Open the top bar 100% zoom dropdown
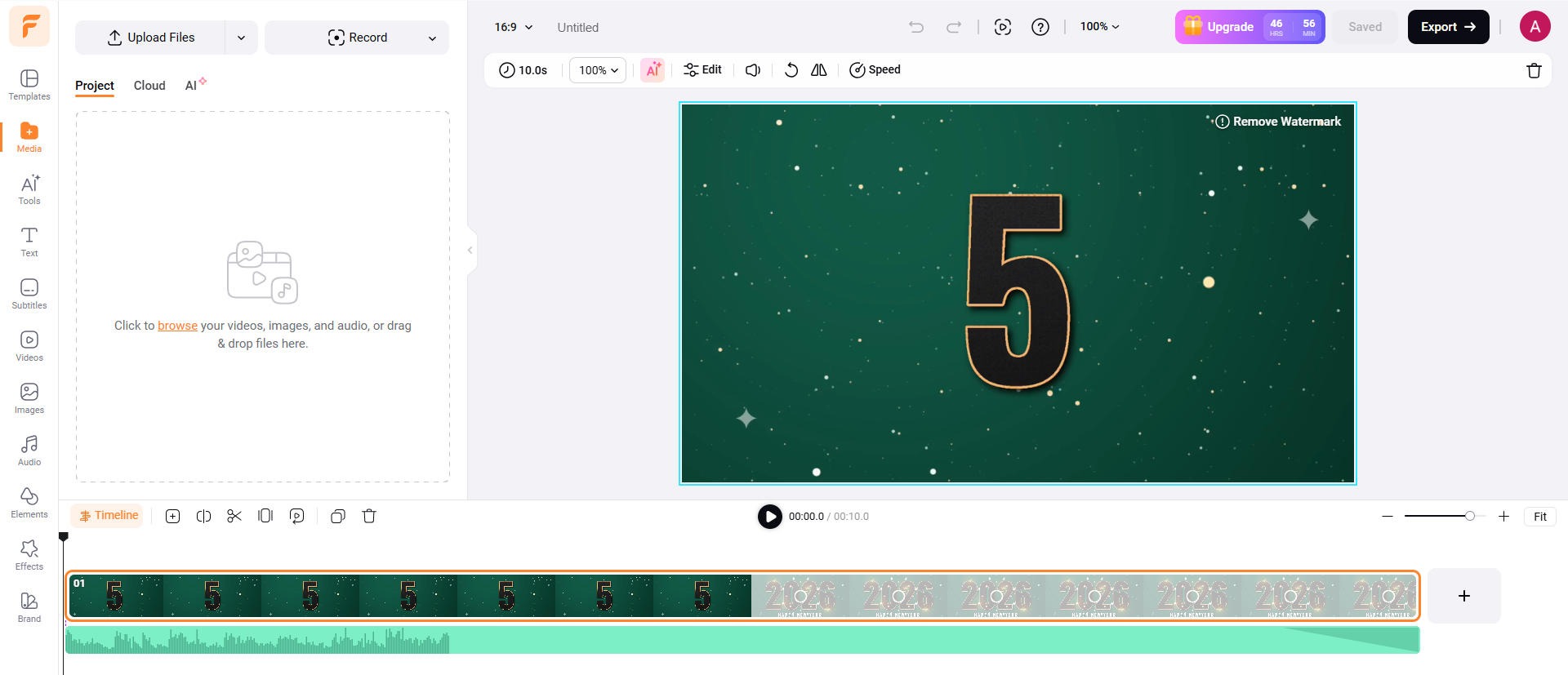The width and height of the screenshot is (1568, 675). pos(1100,27)
